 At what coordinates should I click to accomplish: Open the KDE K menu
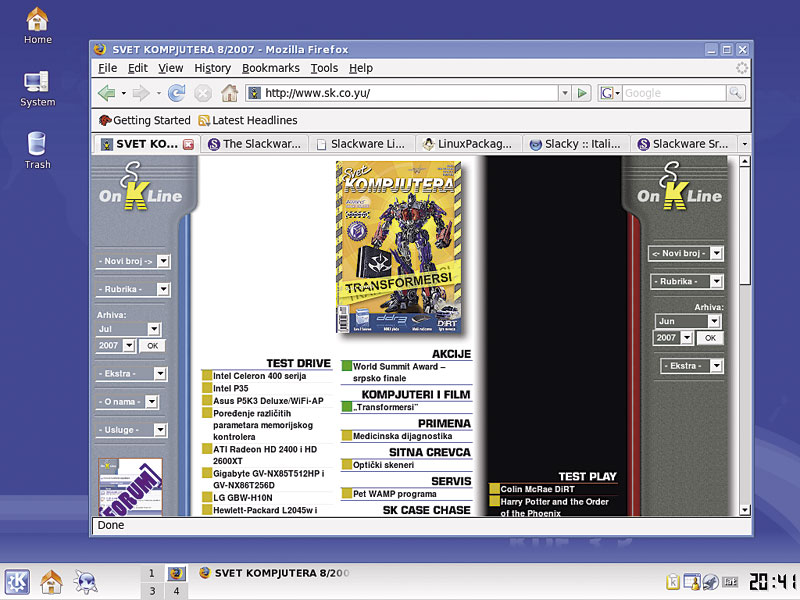[x=17, y=582]
